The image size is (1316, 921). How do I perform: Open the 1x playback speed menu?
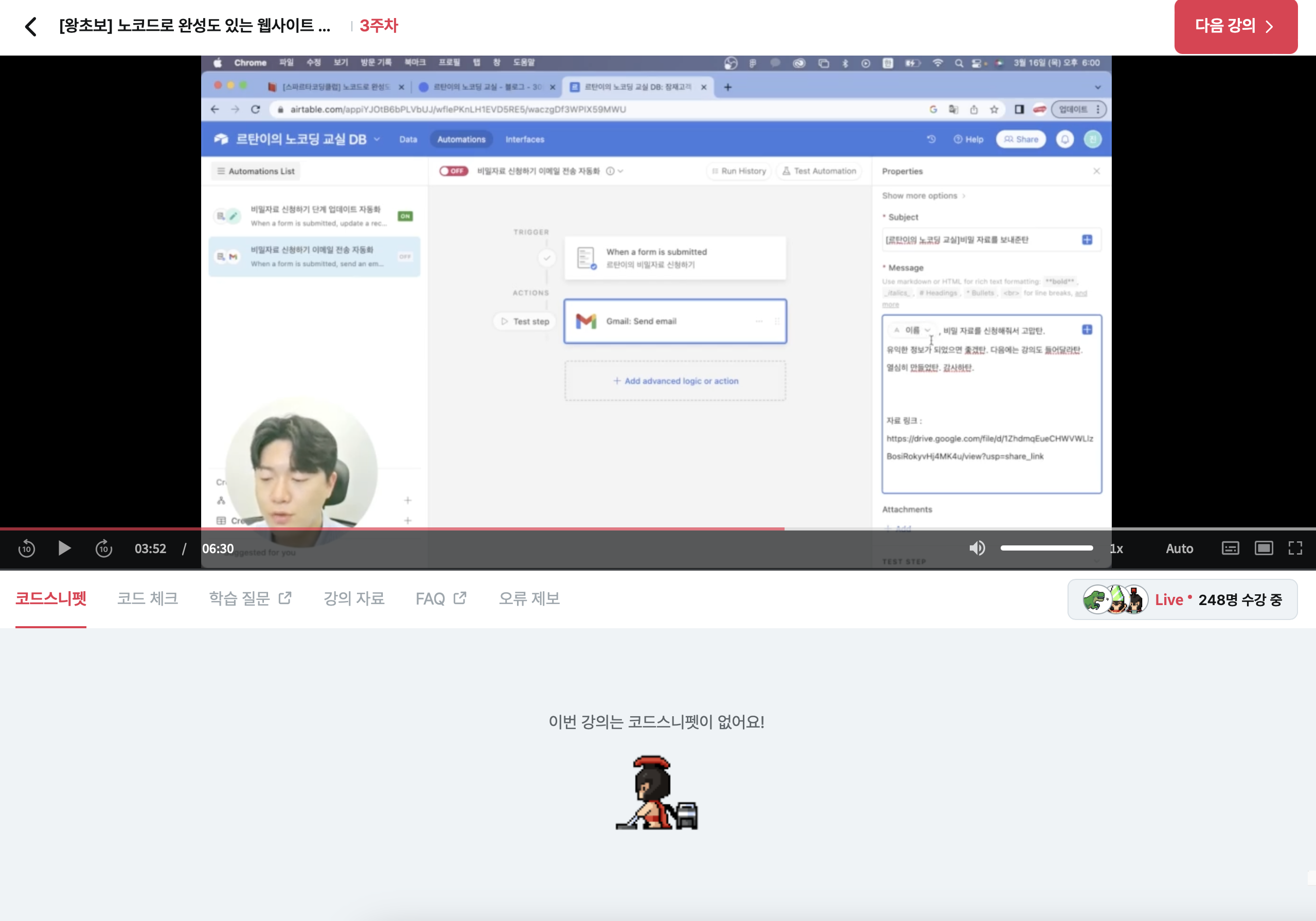tap(1116, 548)
